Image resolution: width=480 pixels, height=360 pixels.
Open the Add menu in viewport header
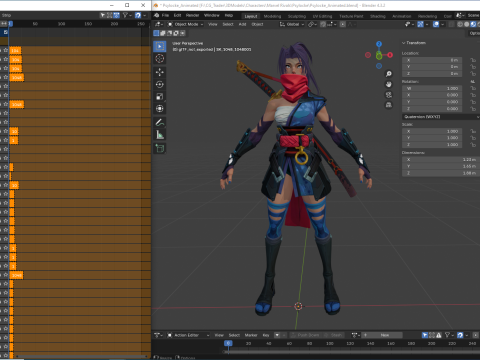click(242, 24)
